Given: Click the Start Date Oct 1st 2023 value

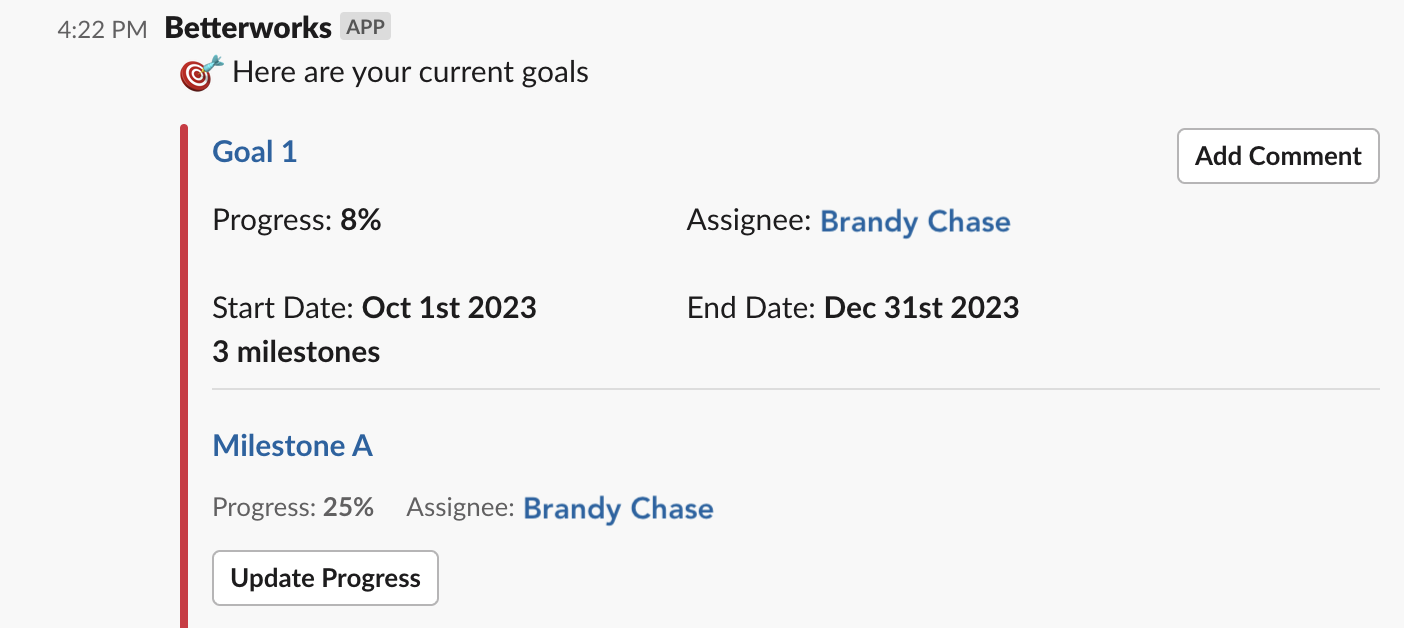Looking at the screenshot, I should (449, 307).
